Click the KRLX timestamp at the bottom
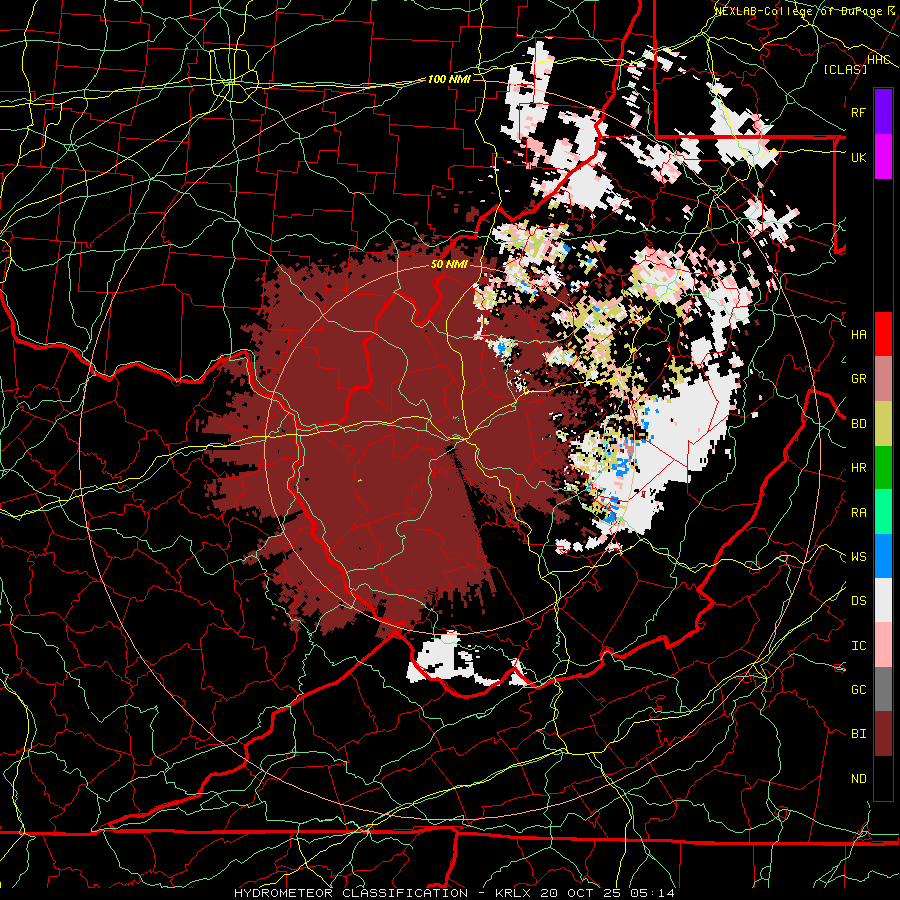Screen dimensions: 900x900 tap(585, 893)
